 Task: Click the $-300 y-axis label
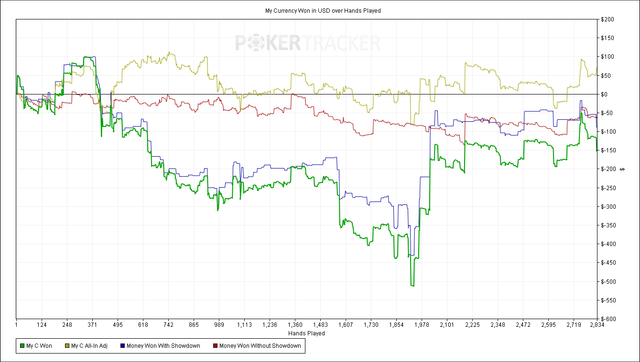(x=608, y=207)
